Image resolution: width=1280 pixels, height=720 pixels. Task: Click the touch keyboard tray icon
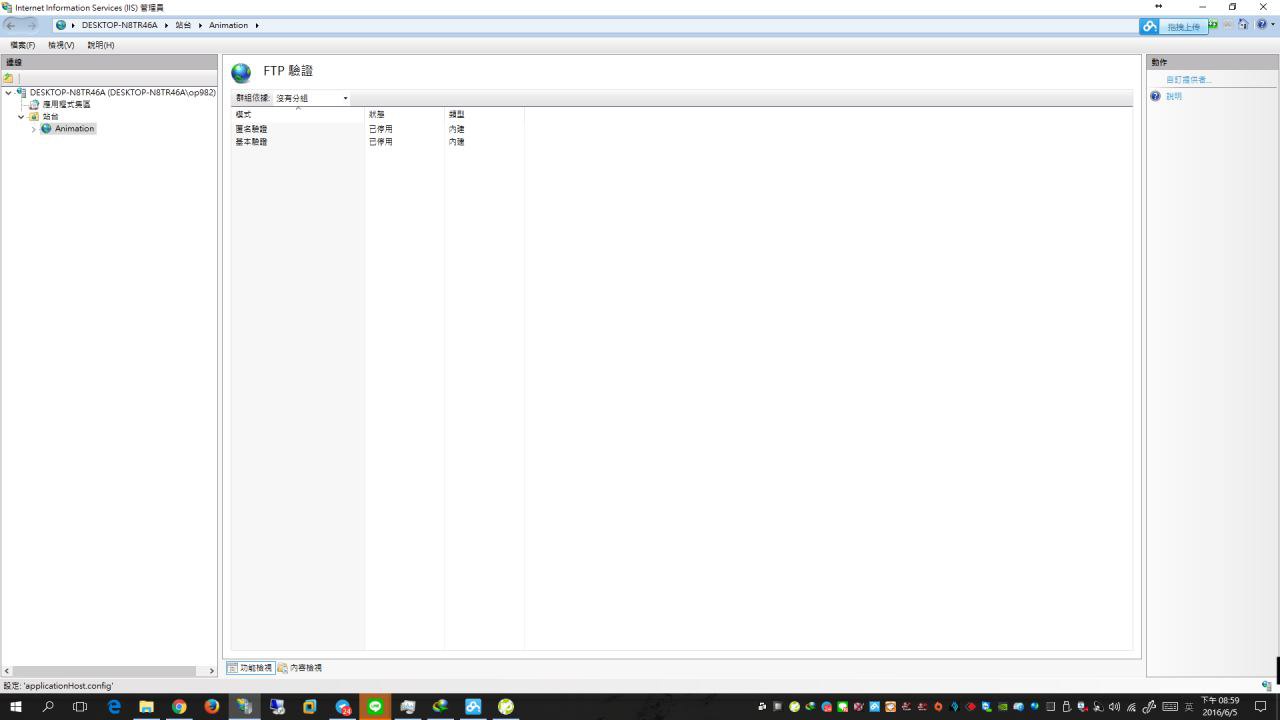click(x=1170, y=707)
